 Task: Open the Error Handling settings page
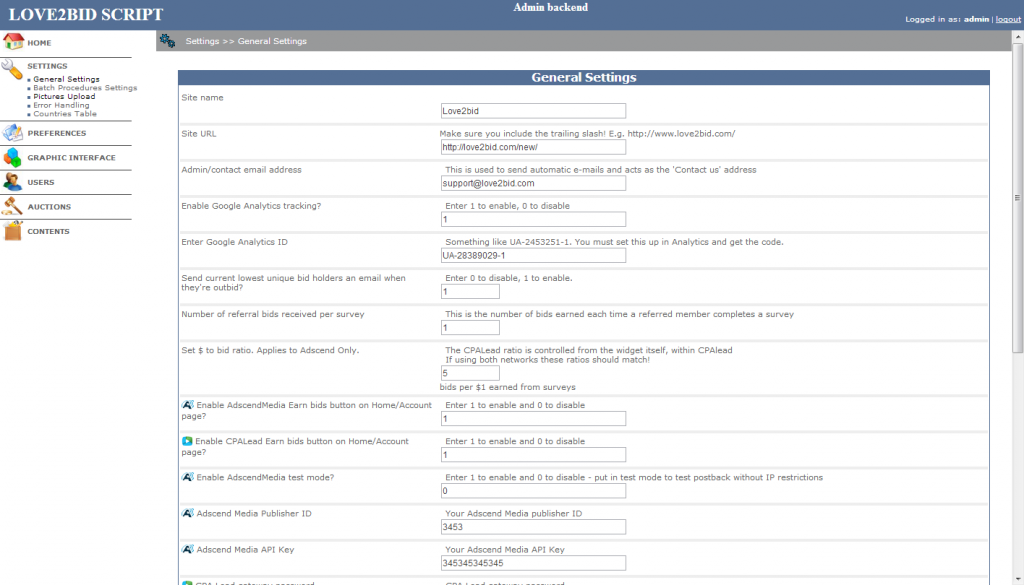tap(61, 105)
